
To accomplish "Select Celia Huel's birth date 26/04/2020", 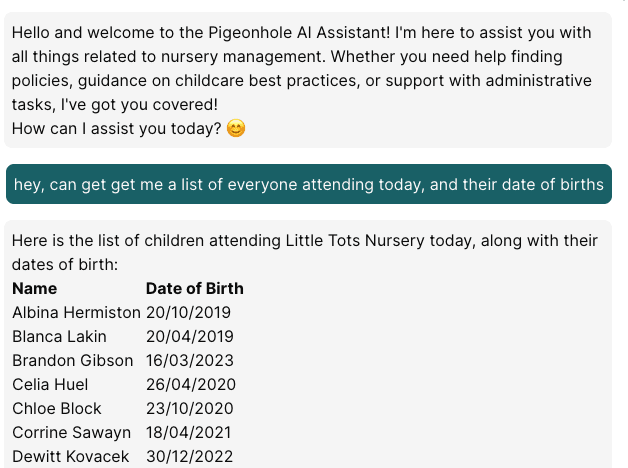I will pos(191,384).
